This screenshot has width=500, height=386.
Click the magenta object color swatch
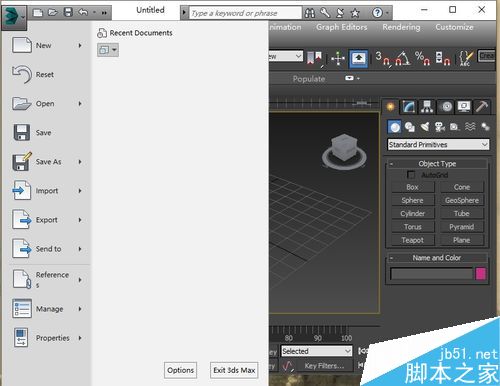pyautogui.click(x=481, y=274)
